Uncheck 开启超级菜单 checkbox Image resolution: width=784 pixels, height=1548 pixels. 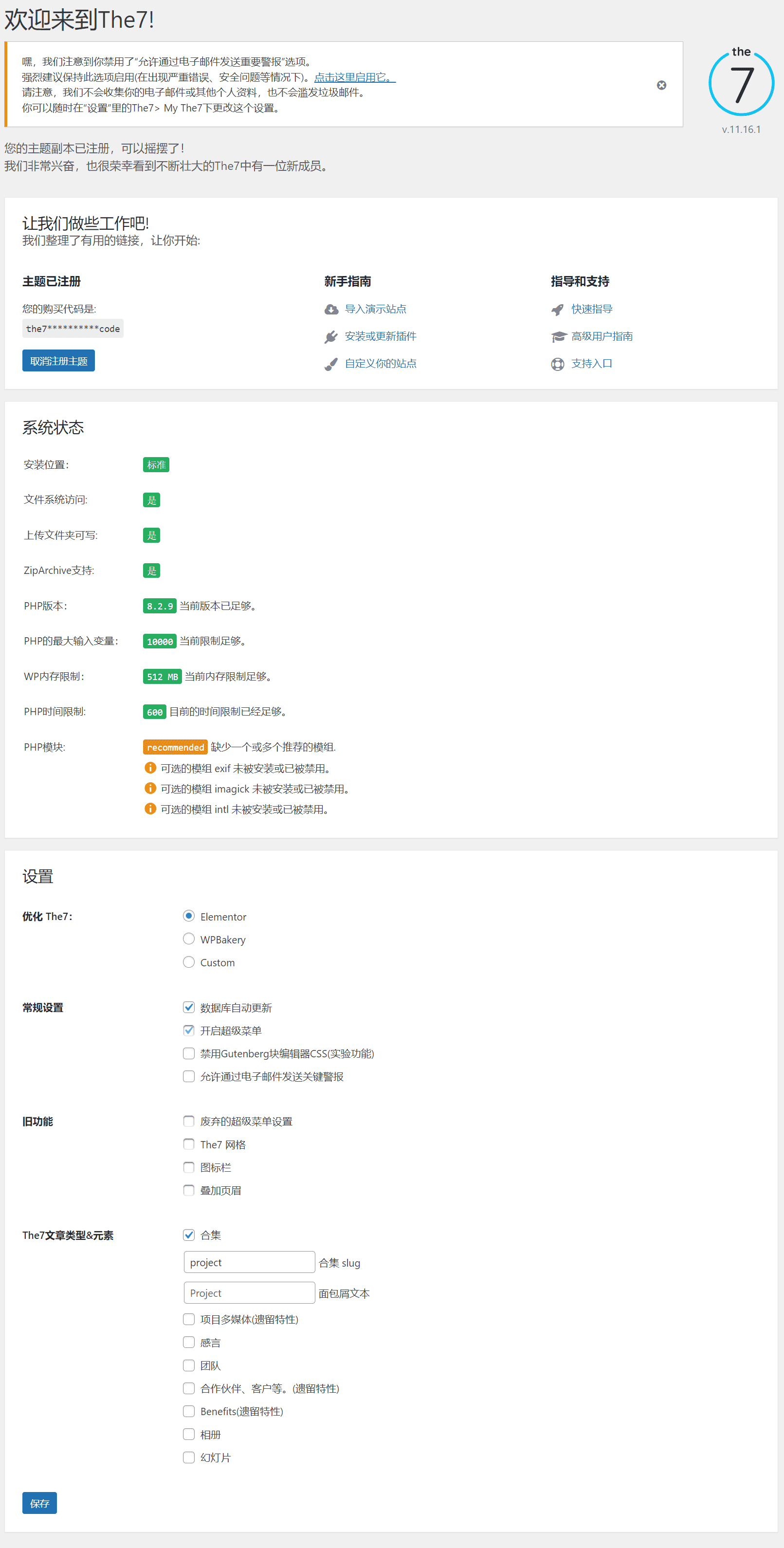click(x=189, y=1030)
